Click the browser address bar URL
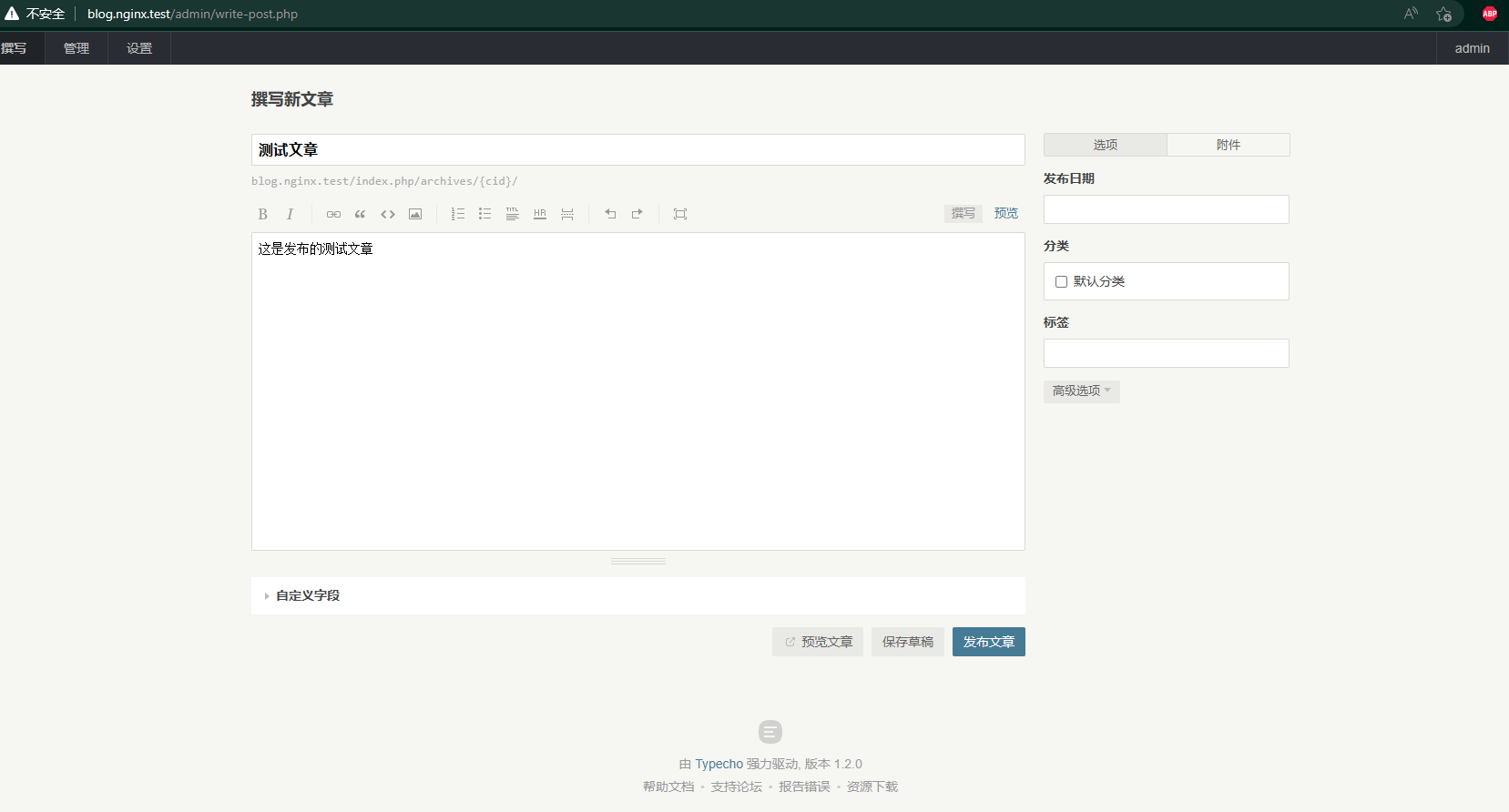The height and width of the screenshot is (812, 1509). pyautogui.click(x=192, y=14)
